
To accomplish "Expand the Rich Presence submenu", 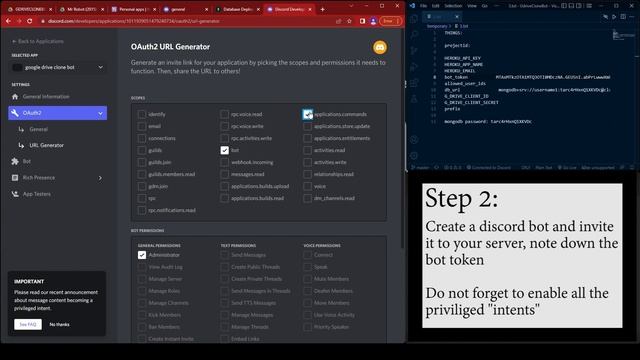I will click(100, 178).
